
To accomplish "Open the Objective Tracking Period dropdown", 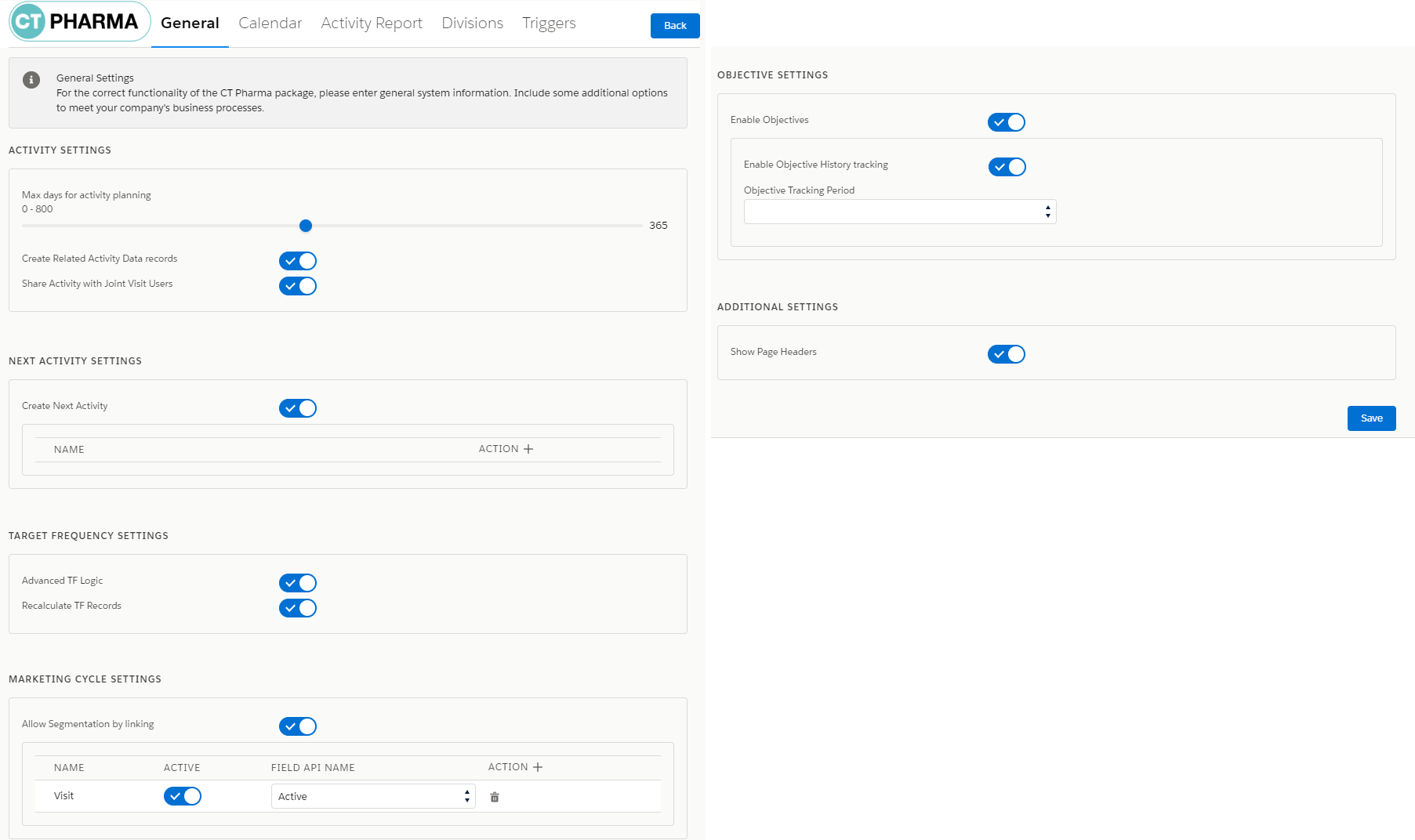I will (899, 212).
